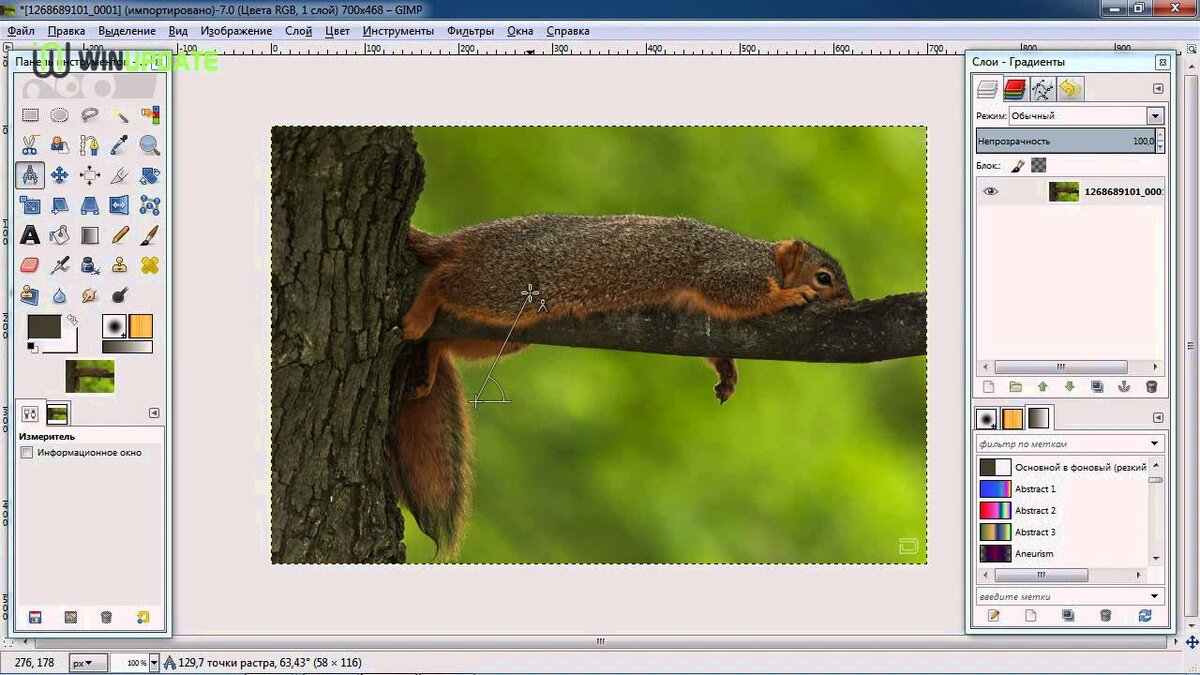Viewport: 1200px width, 675px height.
Task: Click the foreground color swatch in toolbox
Action: pyautogui.click(x=44, y=326)
